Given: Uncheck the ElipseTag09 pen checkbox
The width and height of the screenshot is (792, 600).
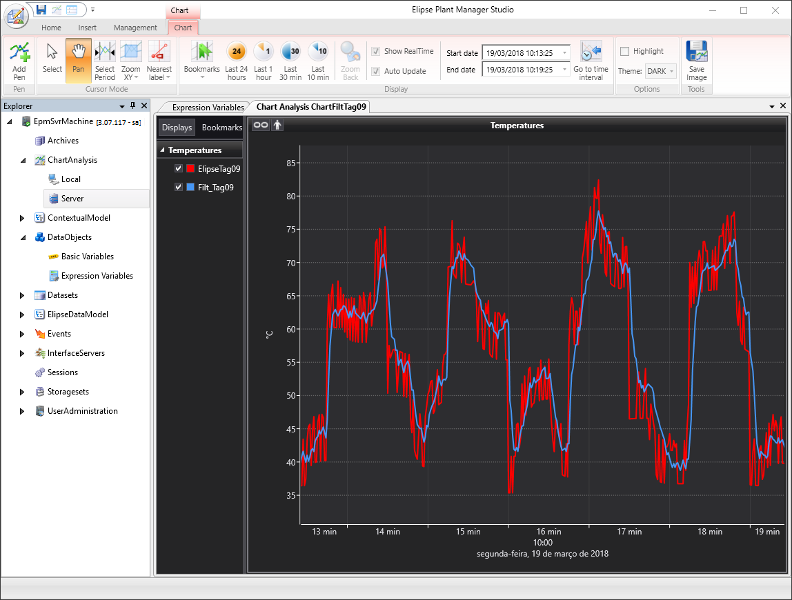Looking at the screenshot, I should pos(178,169).
